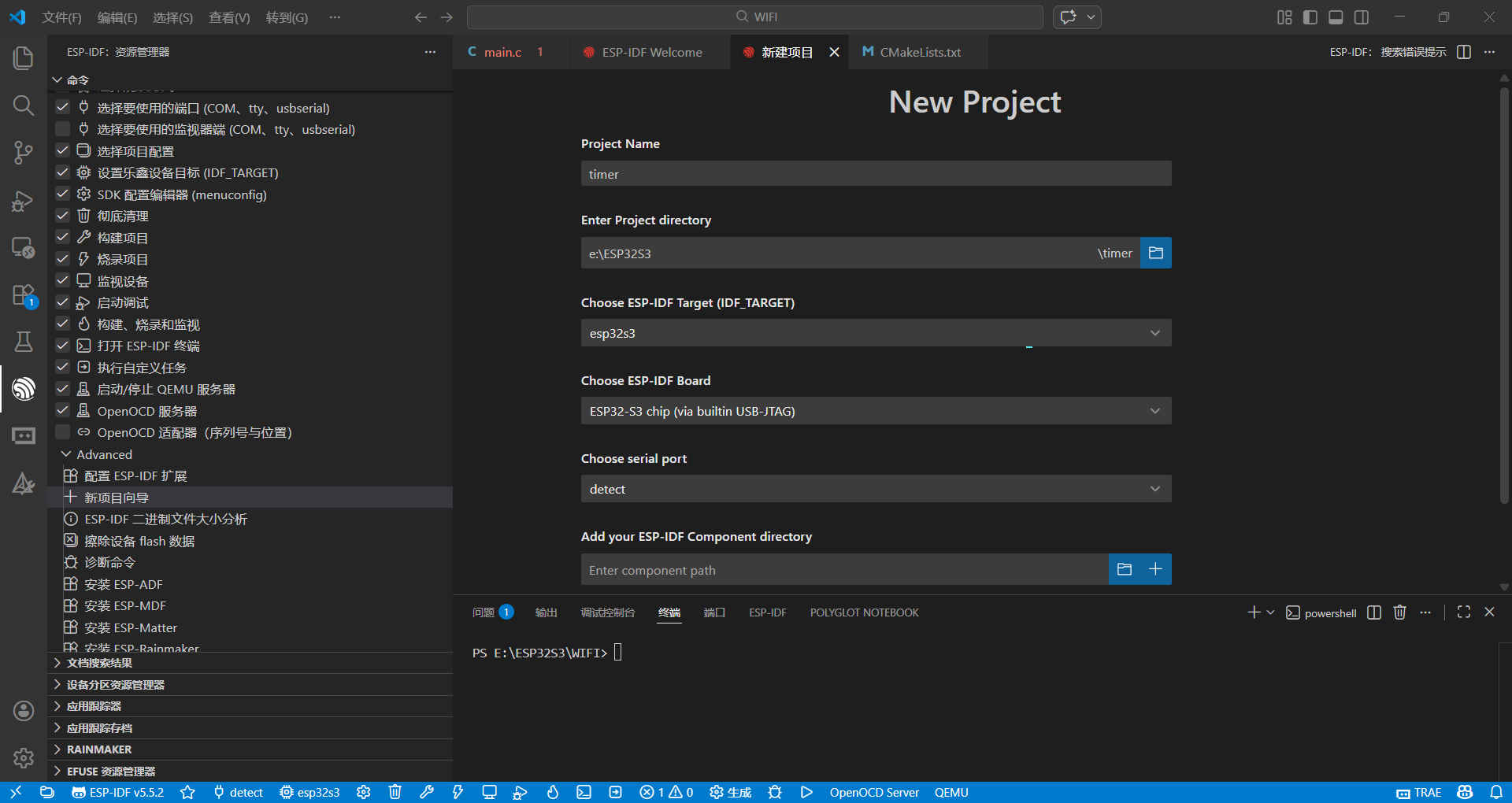Collapse the Advanced tree group
Image resolution: width=1512 pixels, height=803 pixels.
coord(66,454)
